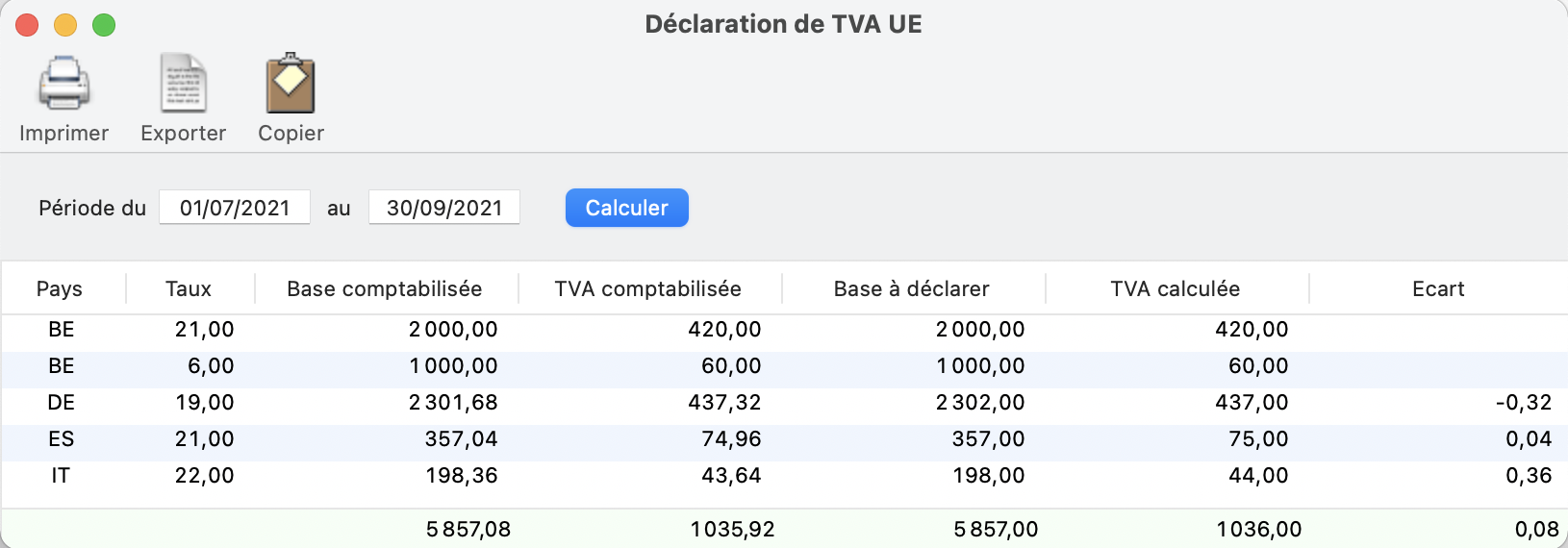Click the start date field 01/07/2021
This screenshot has width=1568, height=548.
click(x=235, y=208)
